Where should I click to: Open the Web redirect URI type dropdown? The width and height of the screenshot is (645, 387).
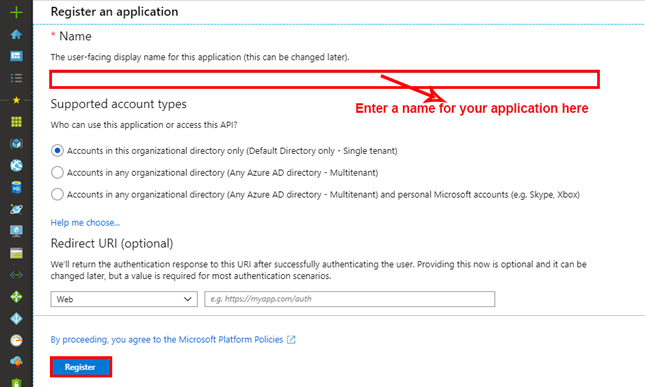tap(124, 299)
